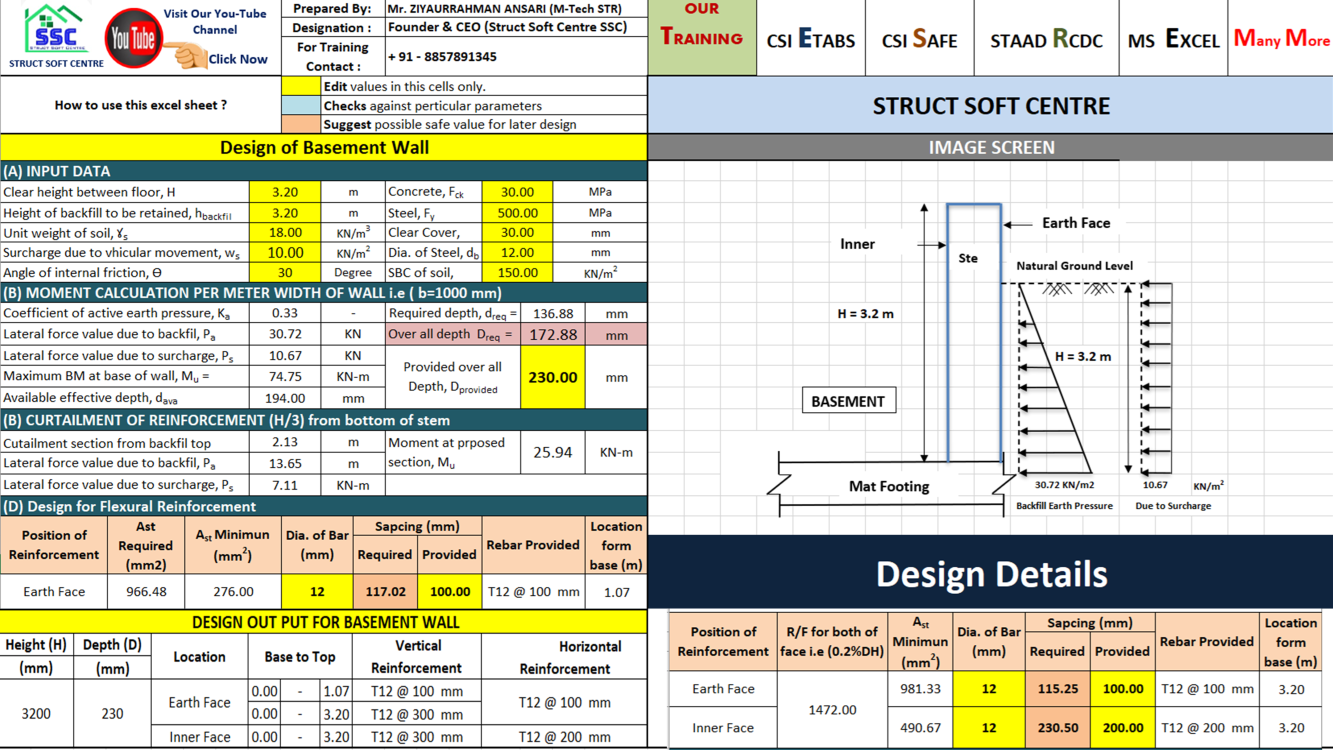Select the yellow Edit legend color cell

(300, 87)
